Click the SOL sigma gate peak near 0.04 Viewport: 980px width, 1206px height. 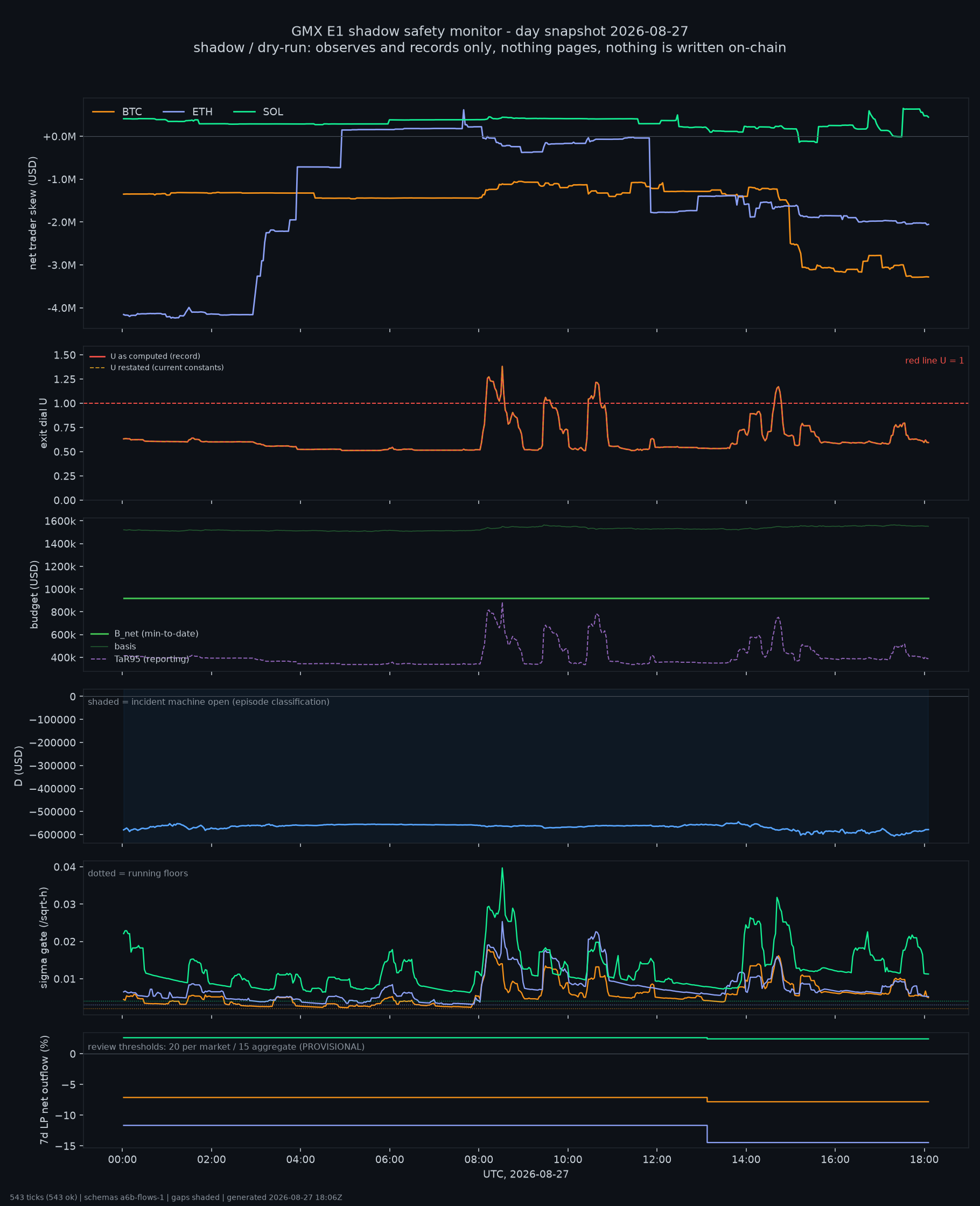(x=502, y=868)
